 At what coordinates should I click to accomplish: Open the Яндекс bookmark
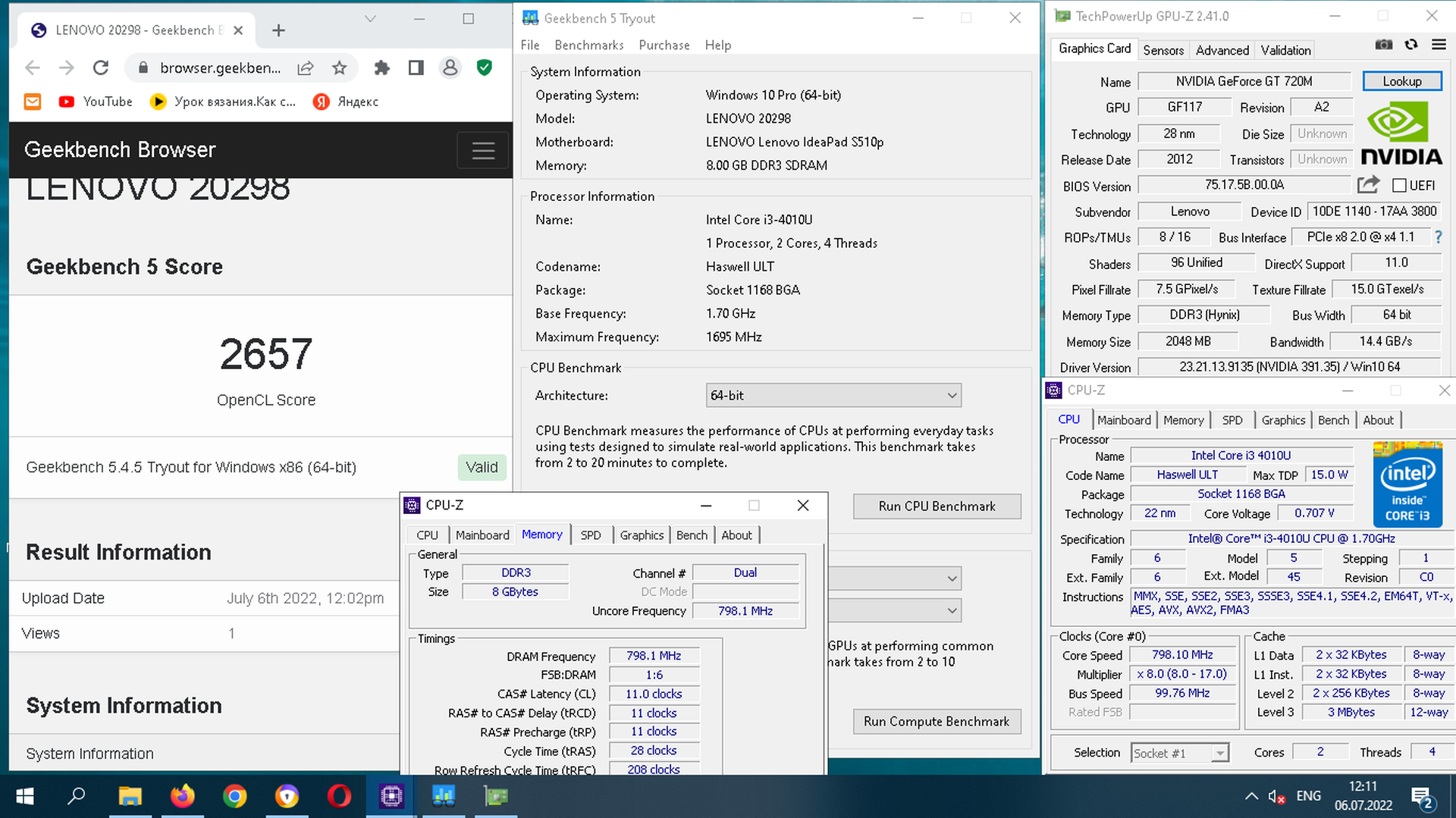click(x=346, y=102)
